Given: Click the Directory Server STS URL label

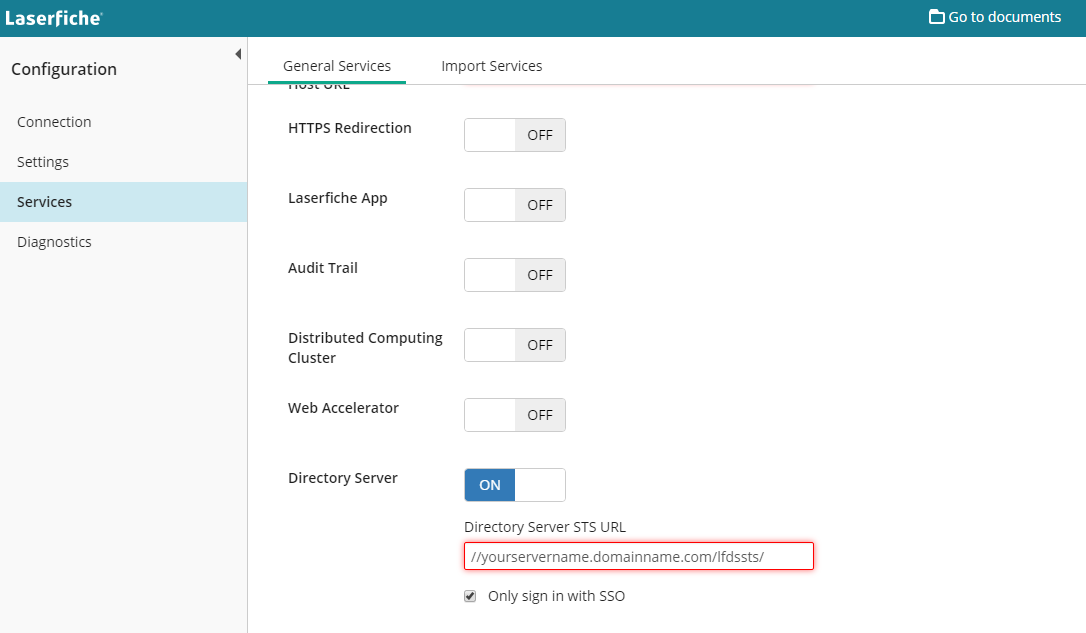Looking at the screenshot, I should [x=545, y=527].
